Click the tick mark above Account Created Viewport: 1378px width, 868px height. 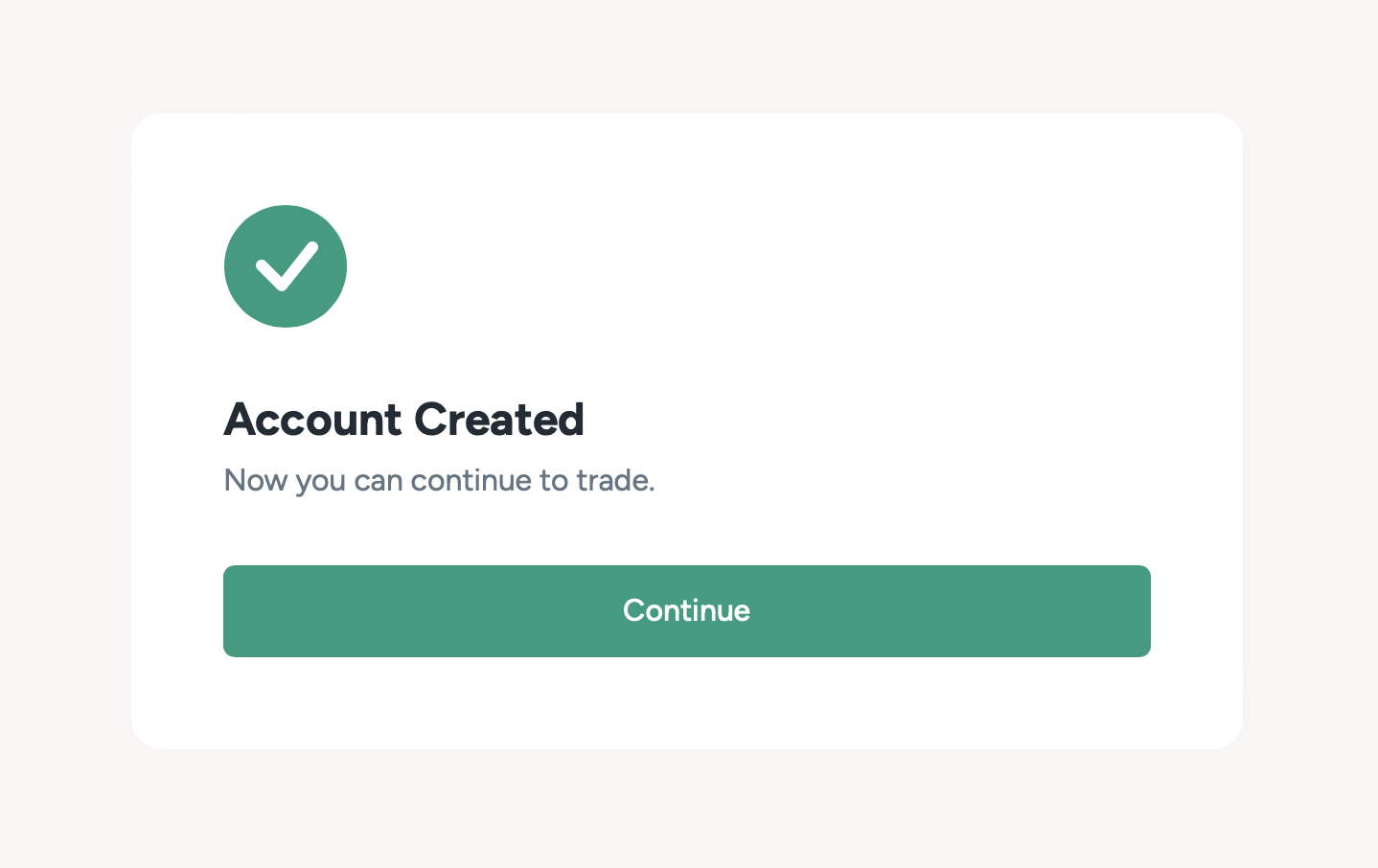[x=287, y=266]
